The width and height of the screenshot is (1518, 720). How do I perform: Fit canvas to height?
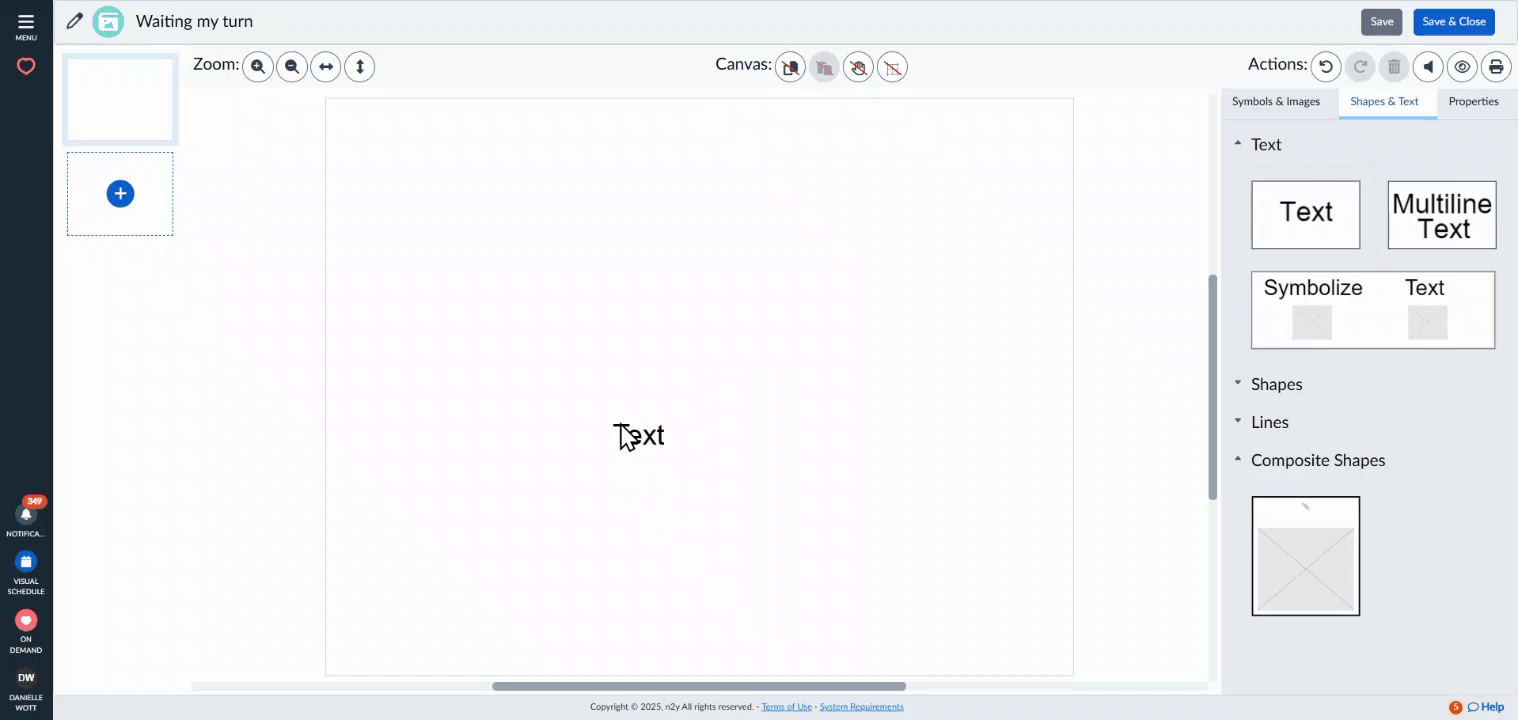point(360,67)
